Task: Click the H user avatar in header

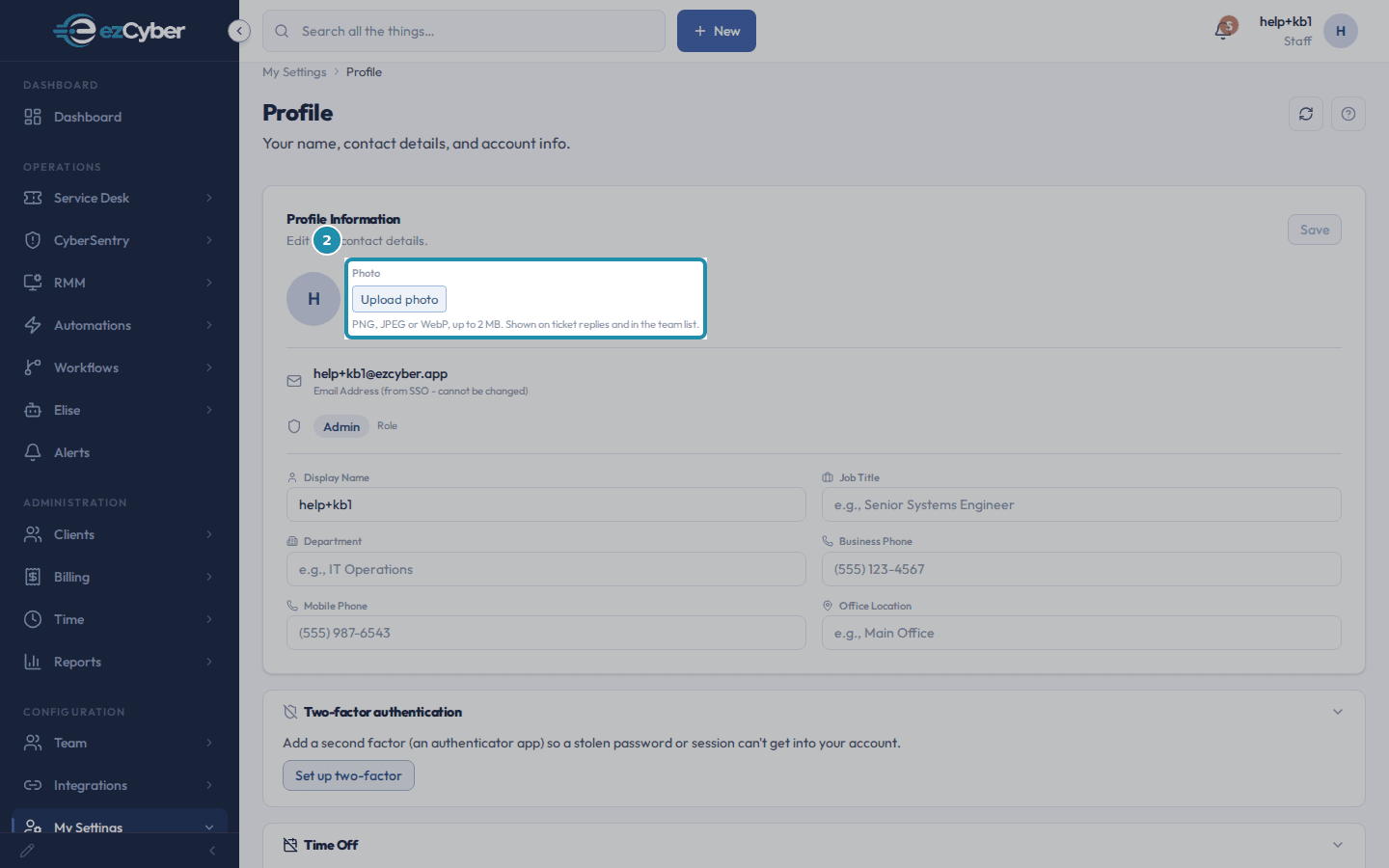Action: point(1341,31)
